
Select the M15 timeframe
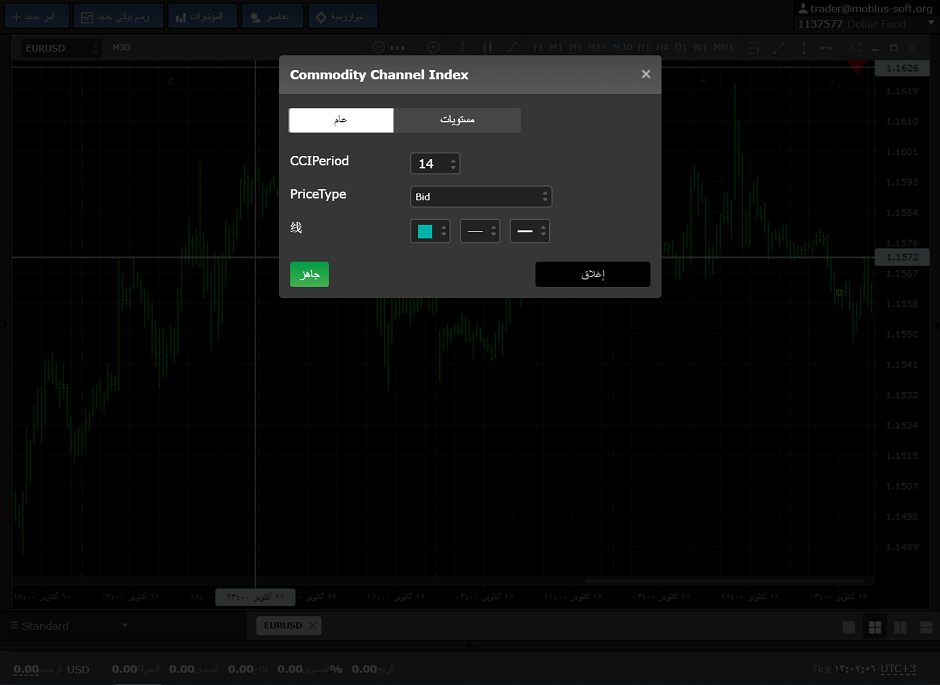(597, 47)
